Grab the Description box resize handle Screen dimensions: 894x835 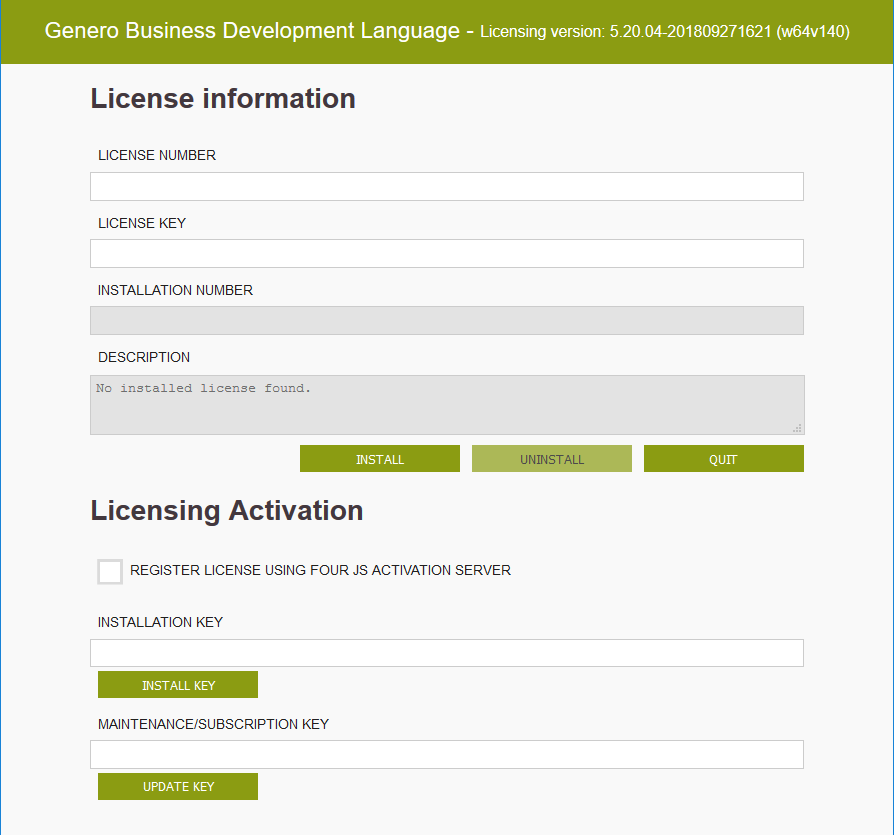pyautogui.click(x=797, y=428)
